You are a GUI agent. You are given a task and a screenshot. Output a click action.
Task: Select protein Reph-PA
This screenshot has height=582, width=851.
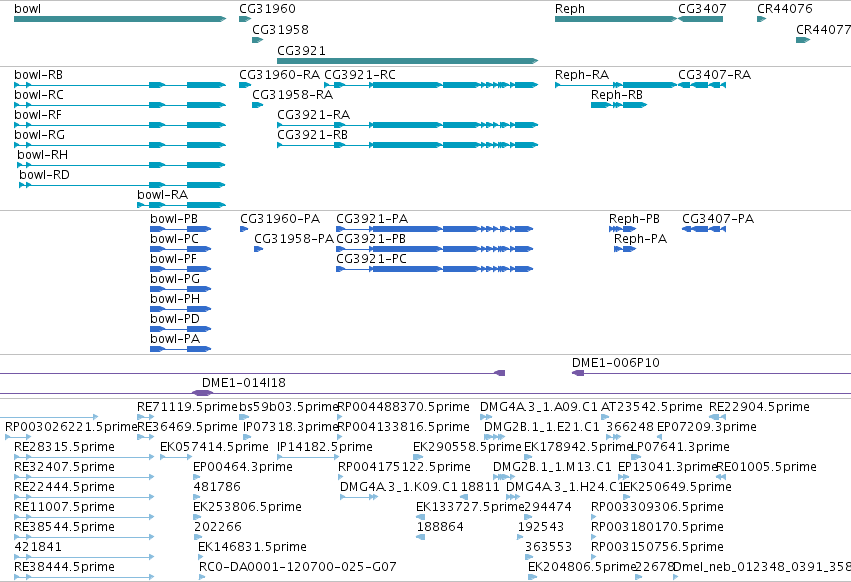(x=625, y=249)
